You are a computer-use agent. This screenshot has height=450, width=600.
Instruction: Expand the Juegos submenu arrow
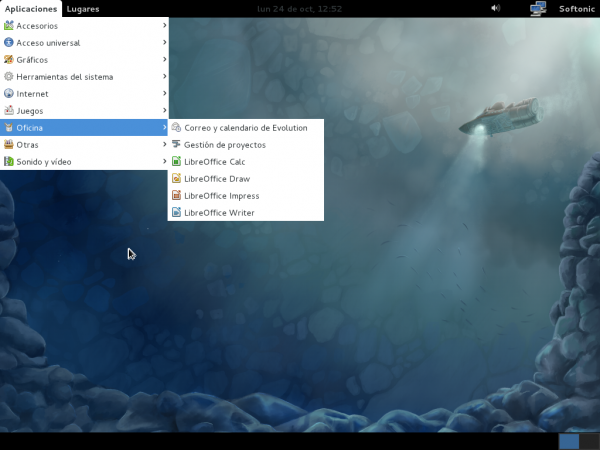tap(165, 110)
